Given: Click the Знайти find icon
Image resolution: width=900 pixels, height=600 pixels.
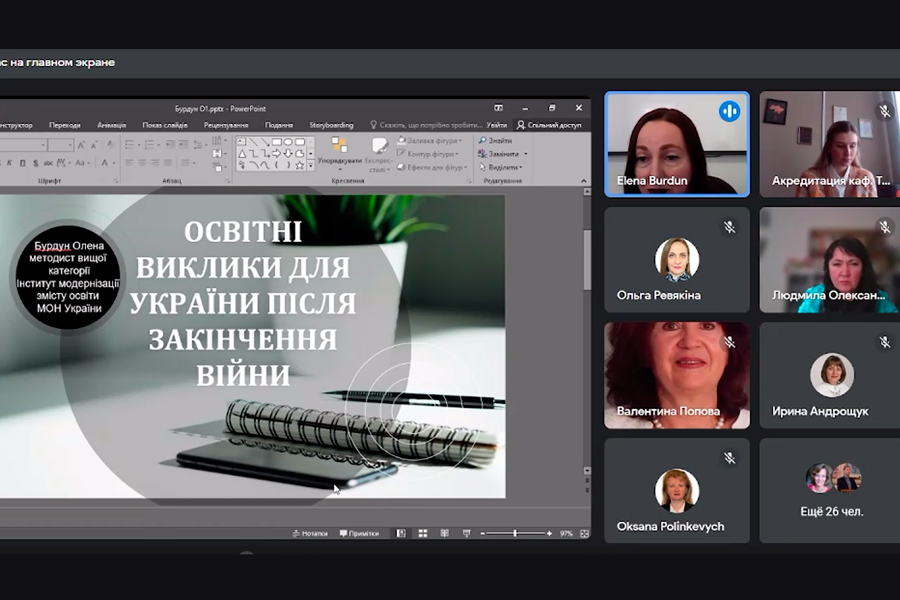Looking at the screenshot, I should tap(497, 141).
